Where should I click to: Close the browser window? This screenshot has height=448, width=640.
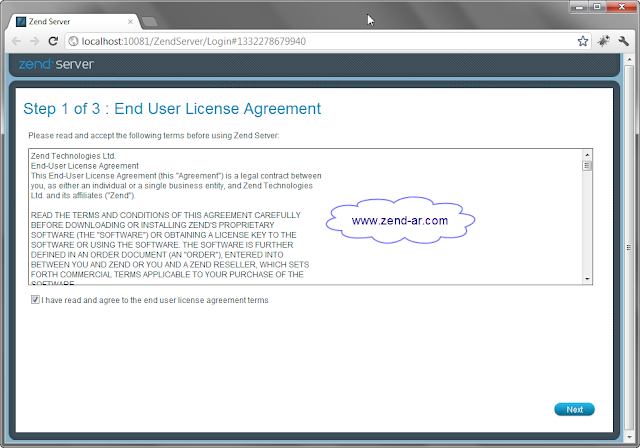622,7
